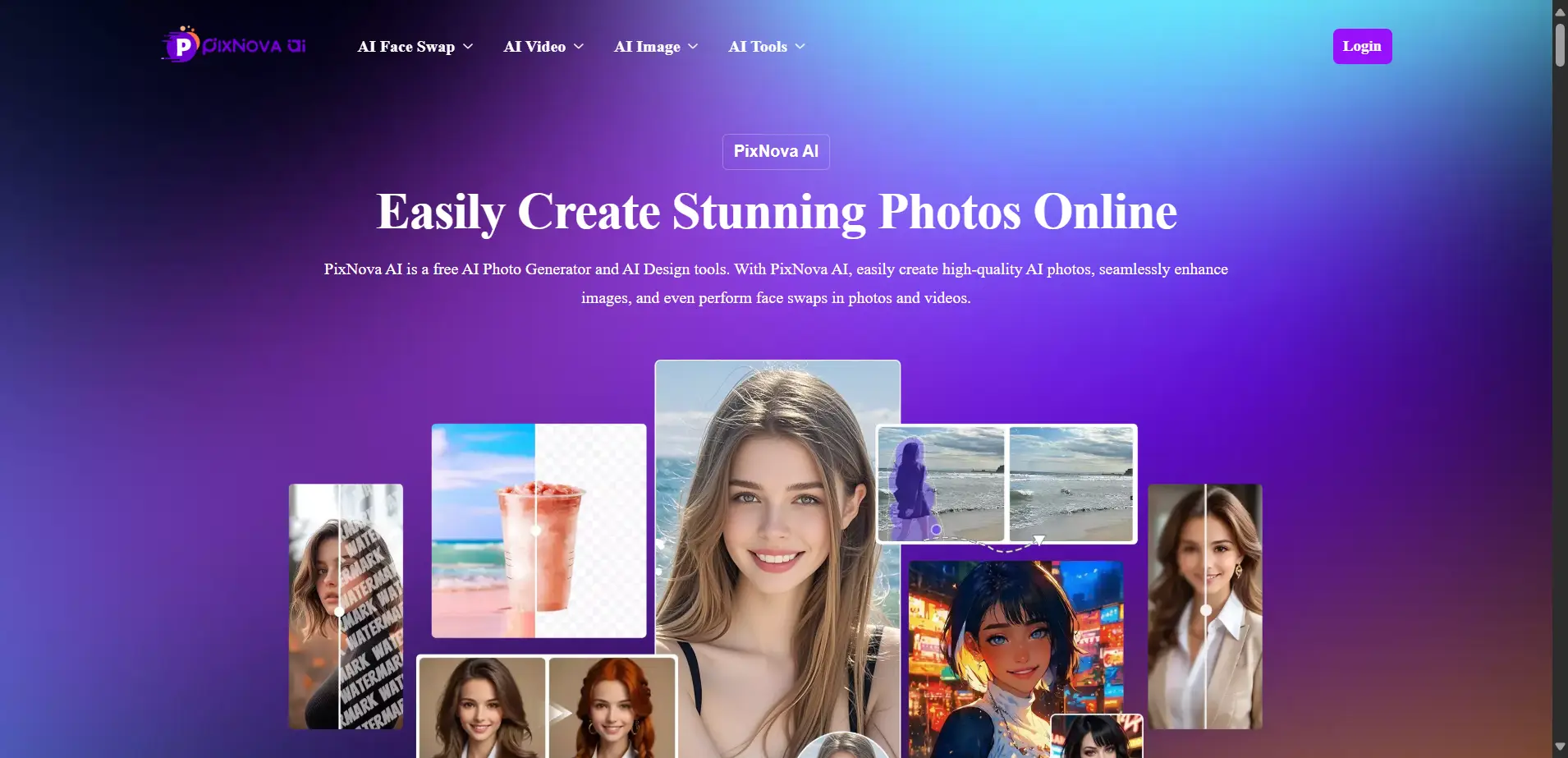Expand the chevron beside AI Tools
This screenshot has width=1568, height=758.
[x=800, y=47]
